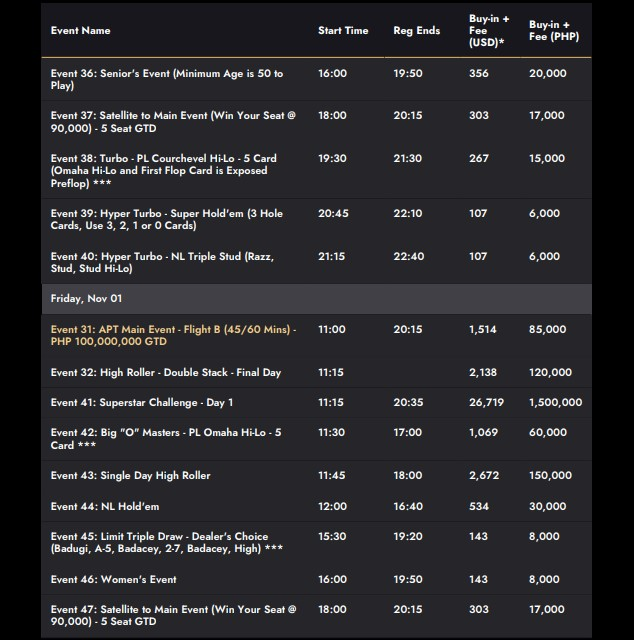Open Event 43 Single Day High Roller
Image resolution: width=634 pixels, height=640 pixels.
131,476
